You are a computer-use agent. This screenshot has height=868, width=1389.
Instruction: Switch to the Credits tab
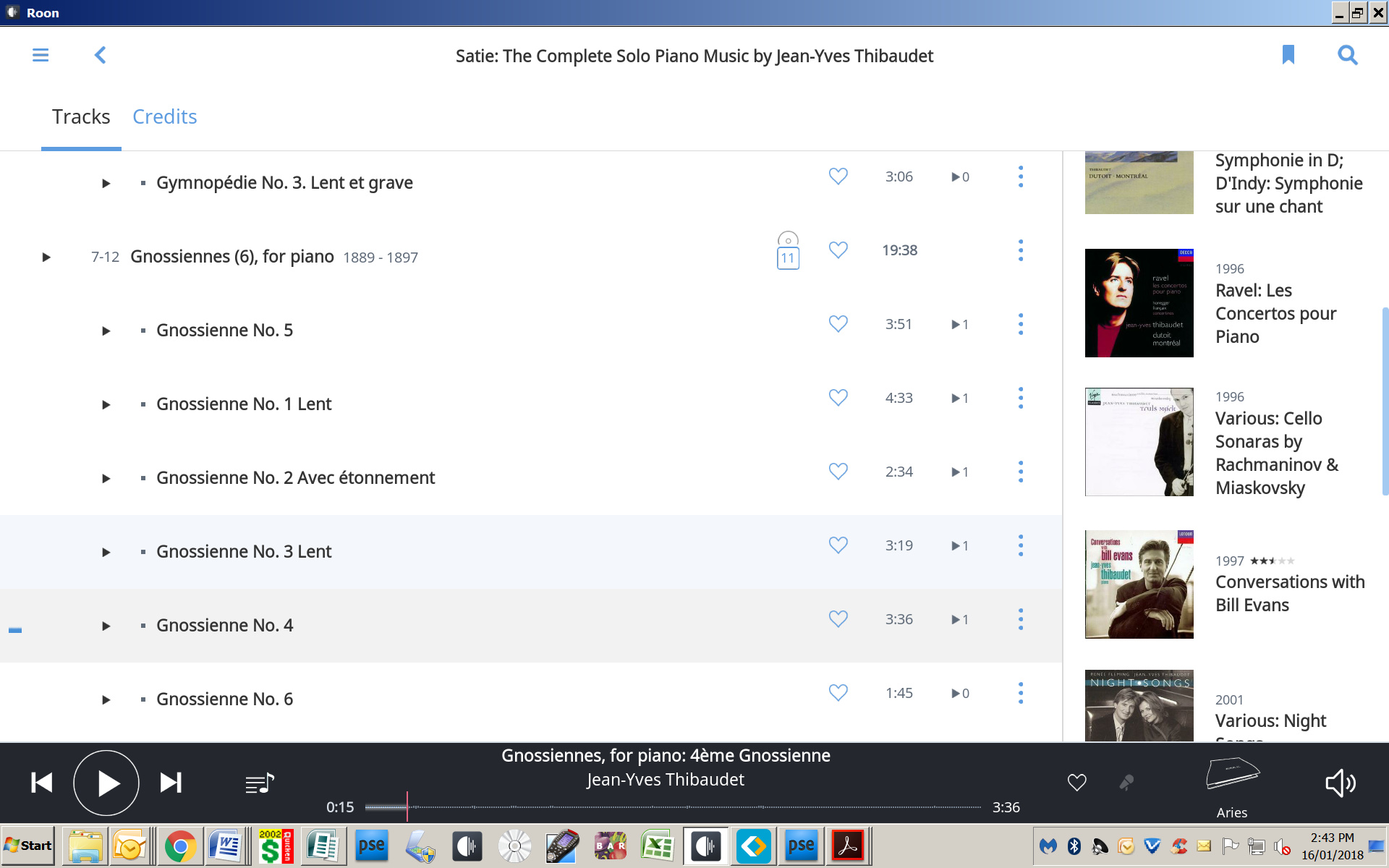click(164, 116)
